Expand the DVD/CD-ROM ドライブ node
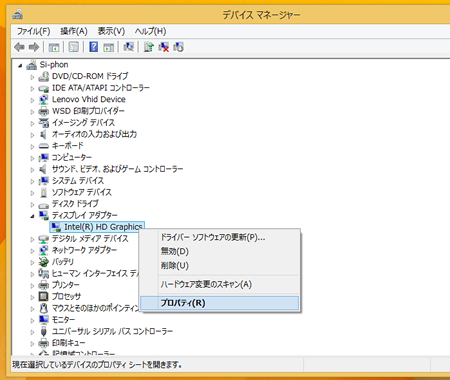The height and width of the screenshot is (380, 450). coord(32,77)
